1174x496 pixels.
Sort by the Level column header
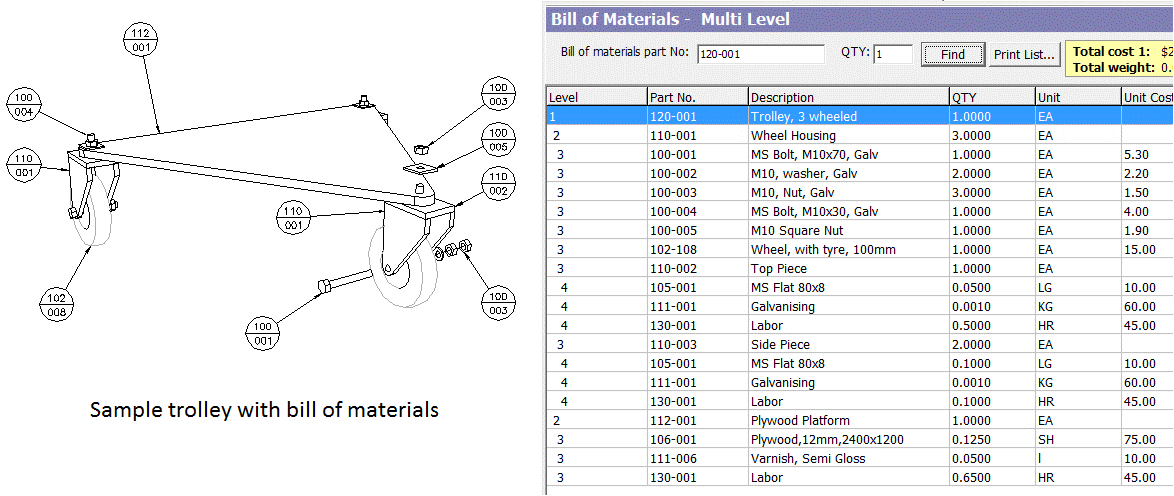tap(595, 97)
